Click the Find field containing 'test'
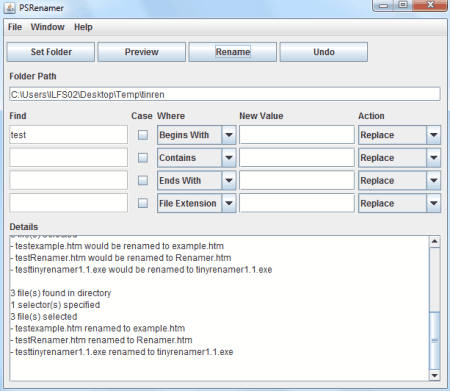Viewport: 450px width, 391px height. point(69,135)
